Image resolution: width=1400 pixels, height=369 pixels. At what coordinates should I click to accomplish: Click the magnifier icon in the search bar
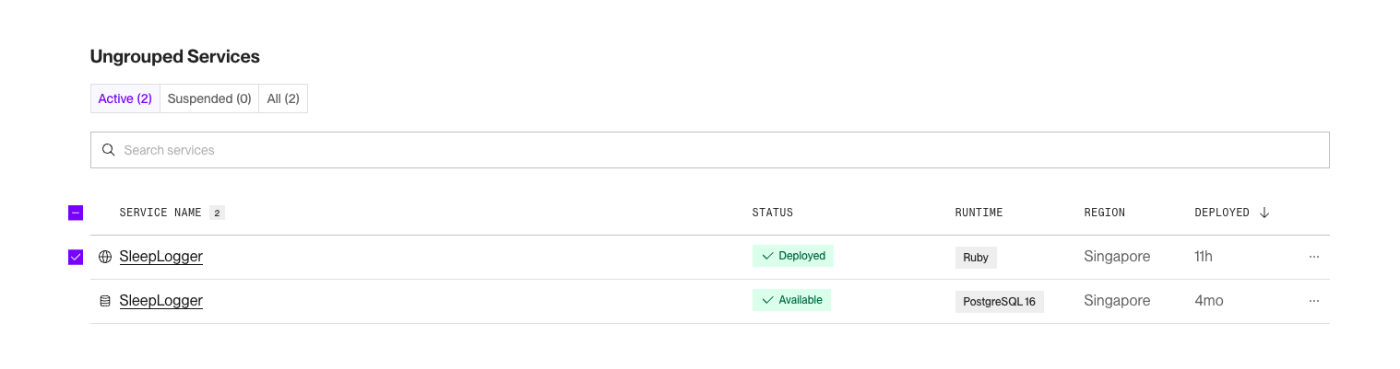pos(108,150)
